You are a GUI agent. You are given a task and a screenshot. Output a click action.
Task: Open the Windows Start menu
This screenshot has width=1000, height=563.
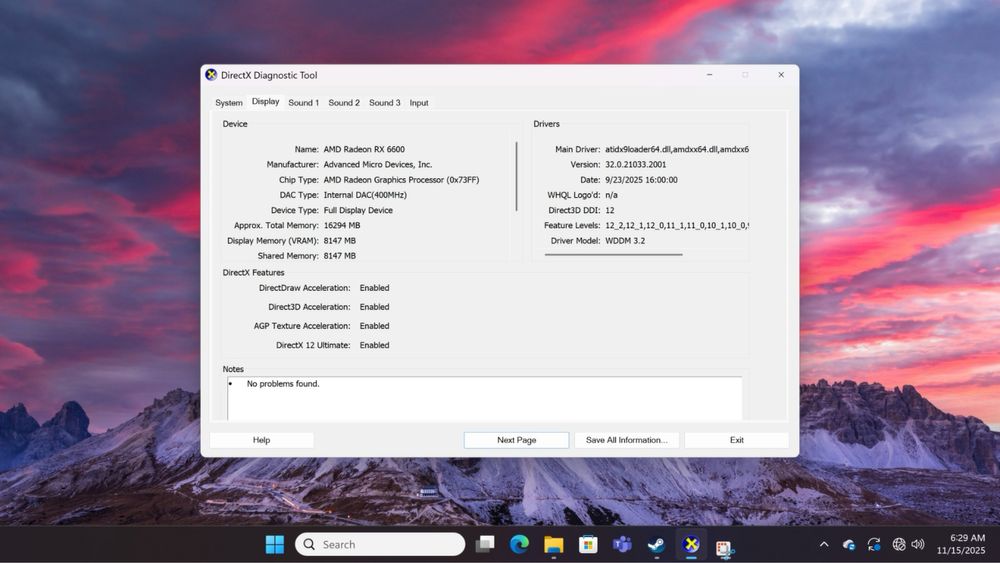(x=275, y=545)
